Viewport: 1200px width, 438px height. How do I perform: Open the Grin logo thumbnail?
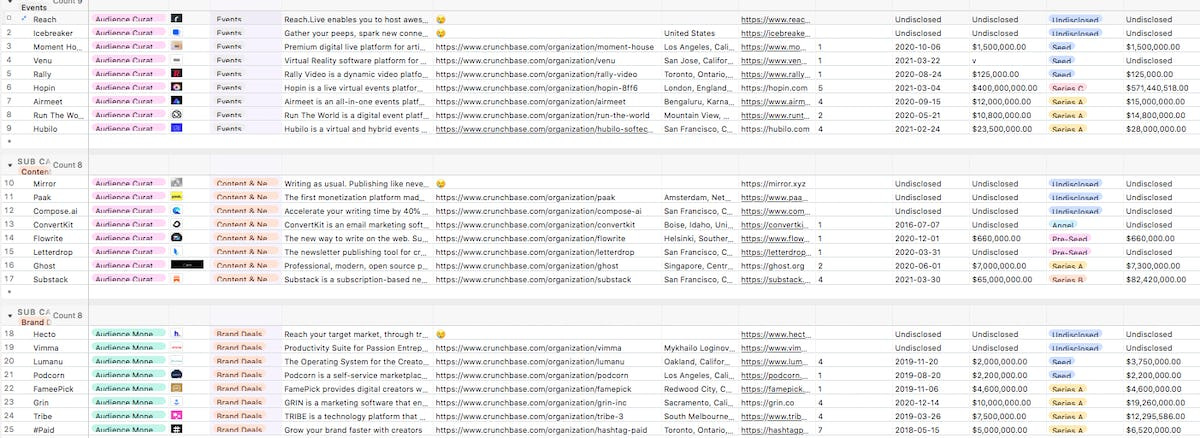pos(176,401)
